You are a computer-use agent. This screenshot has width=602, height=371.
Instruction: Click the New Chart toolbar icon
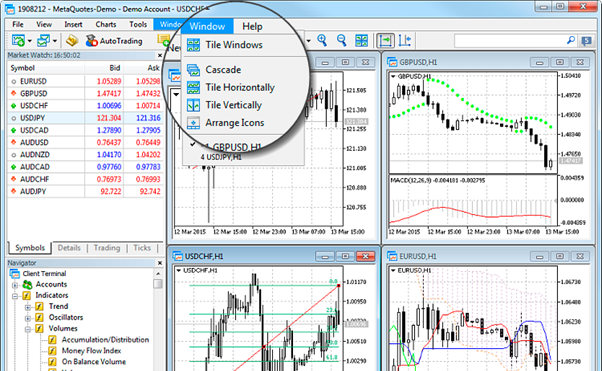coord(18,40)
